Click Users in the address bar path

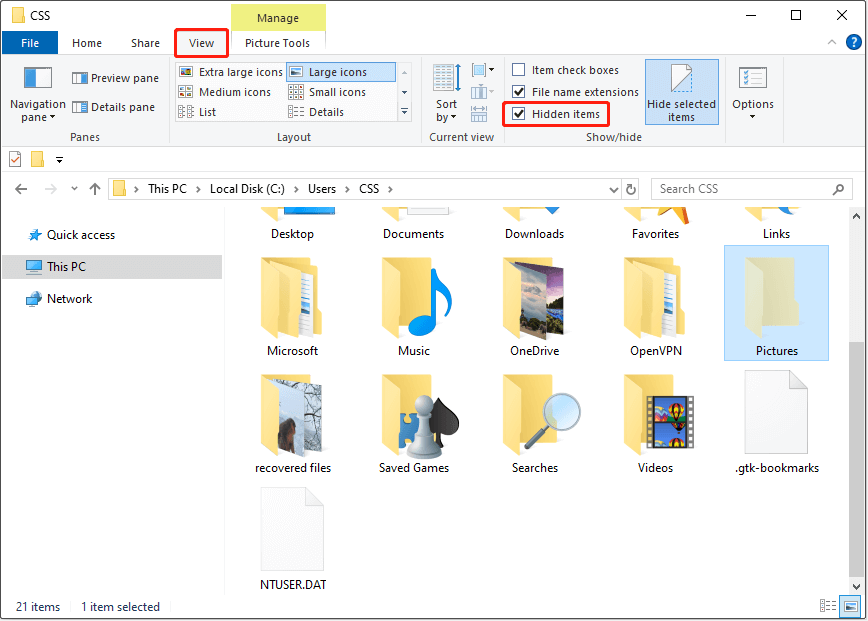pyautogui.click(x=322, y=188)
